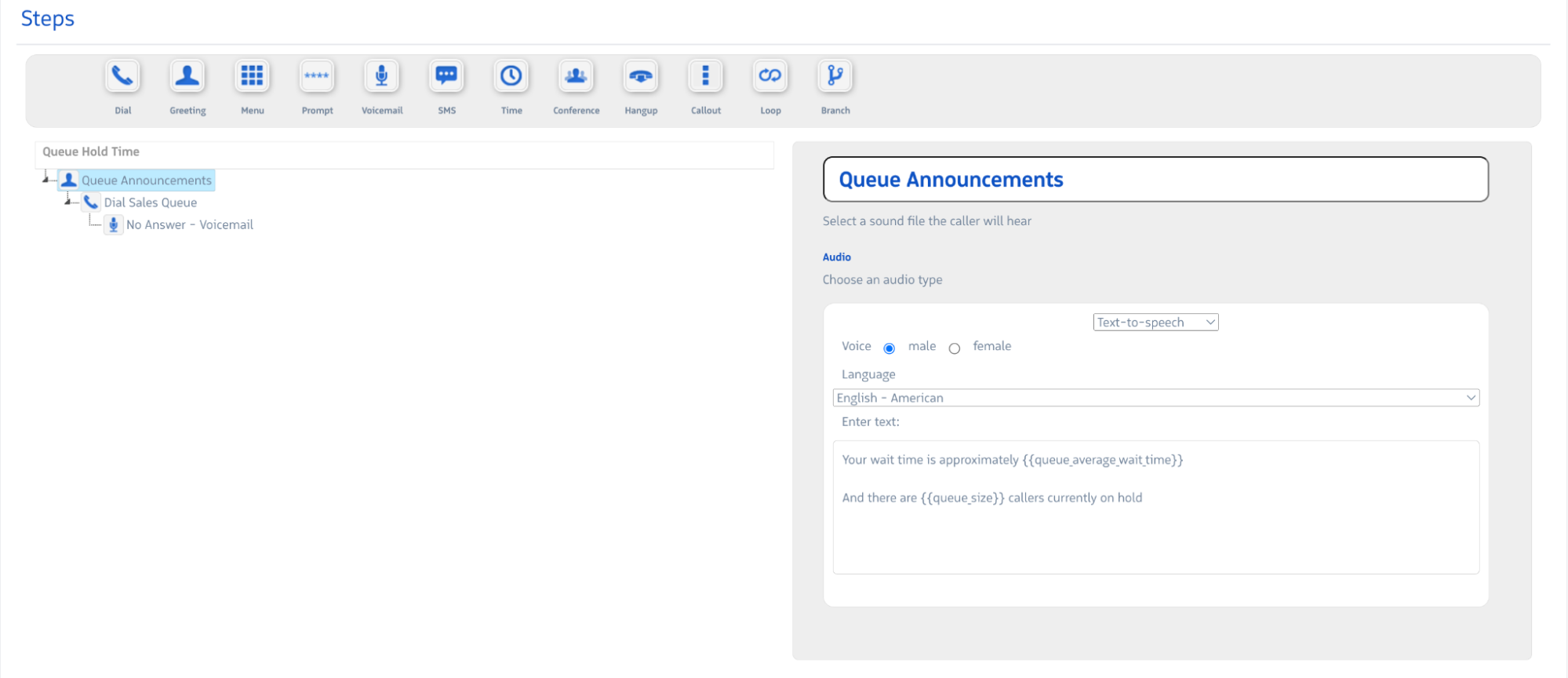Image resolution: width=1568 pixels, height=678 pixels.
Task: Select the Callout step icon
Action: [x=705, y=76]
